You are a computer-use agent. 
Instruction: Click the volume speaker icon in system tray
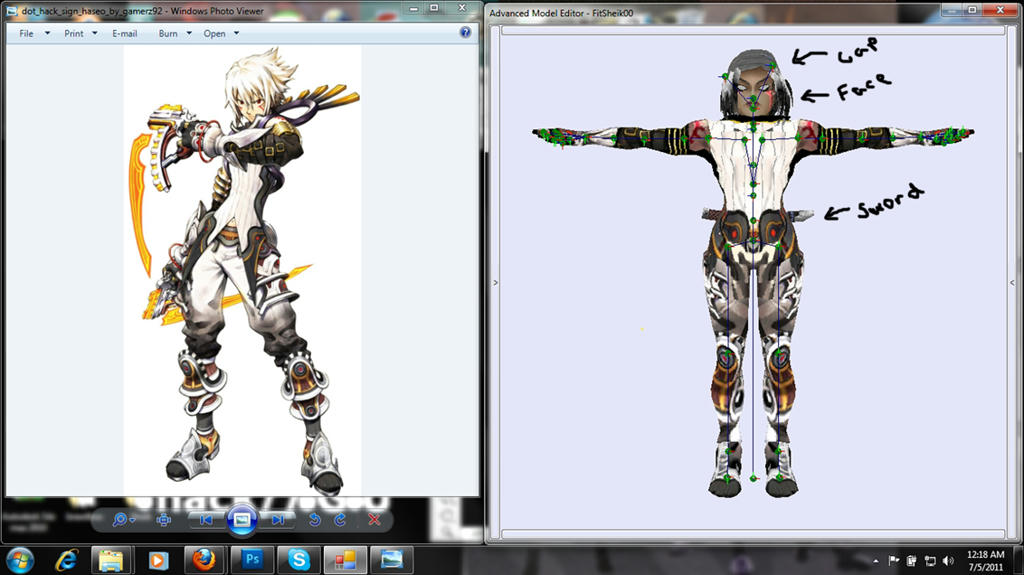click(948, 560)
